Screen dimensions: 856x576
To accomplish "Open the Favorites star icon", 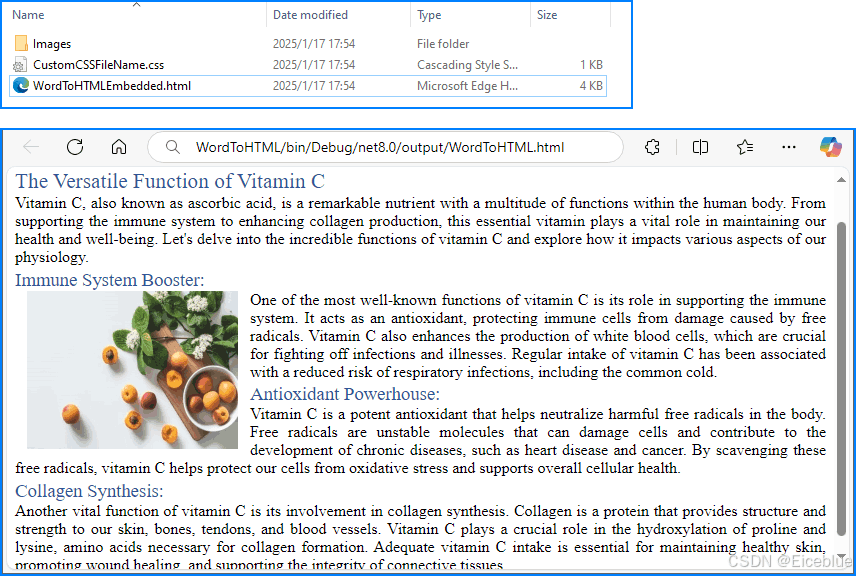I will tap(745, 147).
